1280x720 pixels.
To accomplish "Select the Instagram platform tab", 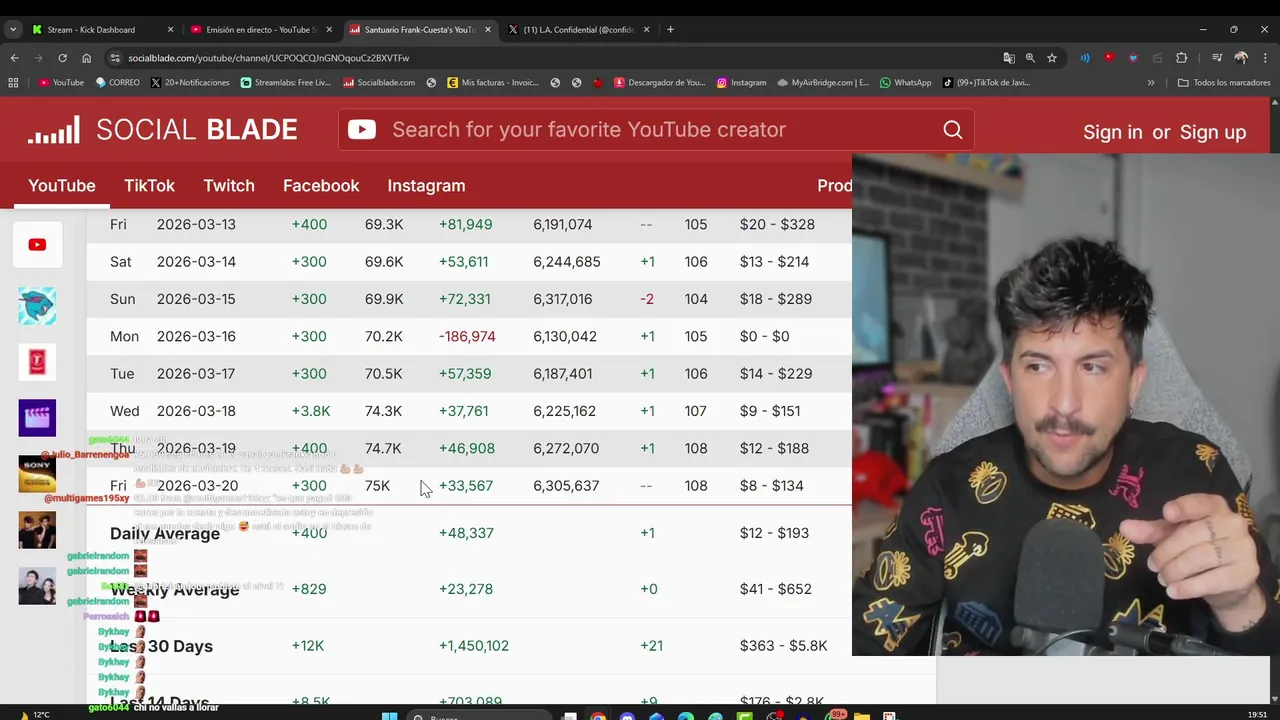I will point(426,186).
